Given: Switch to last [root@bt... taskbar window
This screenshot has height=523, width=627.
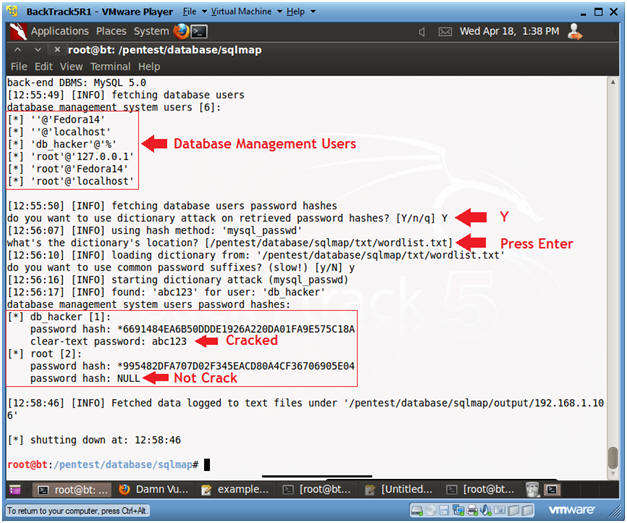Looking at the screenshot, I should pyautogui.click(x=480, y=490).
